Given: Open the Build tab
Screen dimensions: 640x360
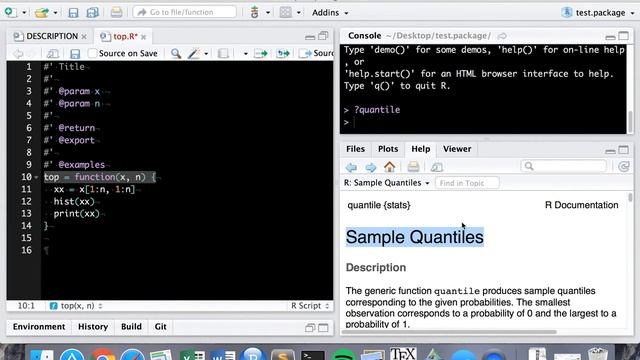Looking at the screenshot, I should pos(131,327).
